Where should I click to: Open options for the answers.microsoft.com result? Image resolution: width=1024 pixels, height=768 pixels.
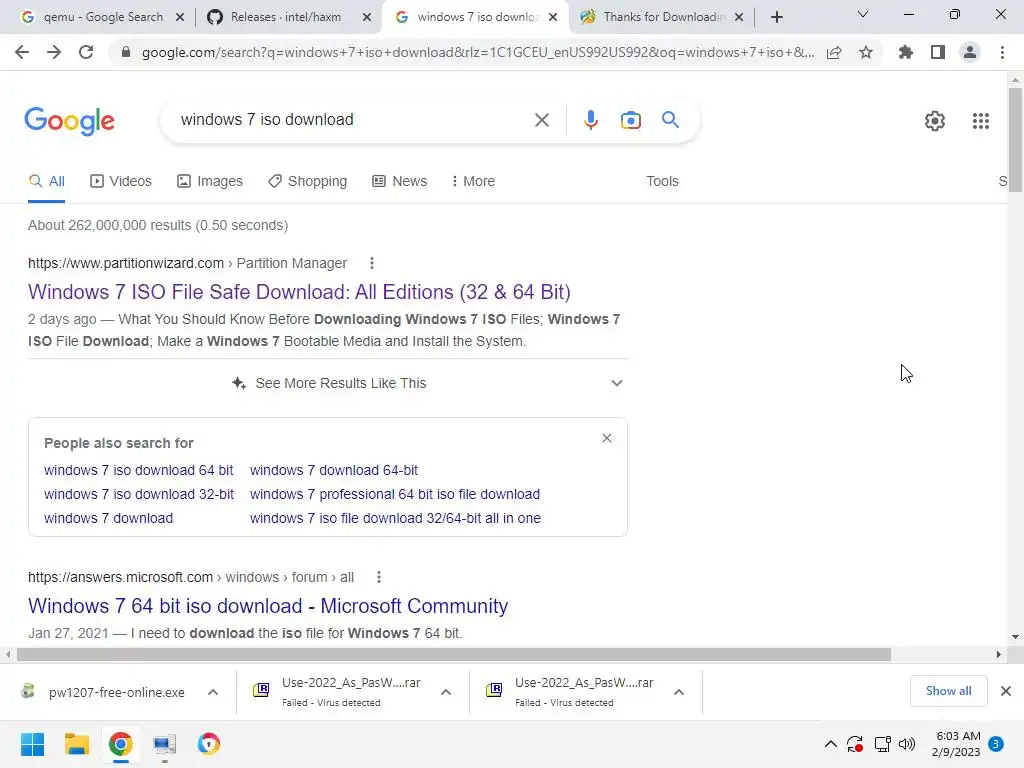click(379, 577)
